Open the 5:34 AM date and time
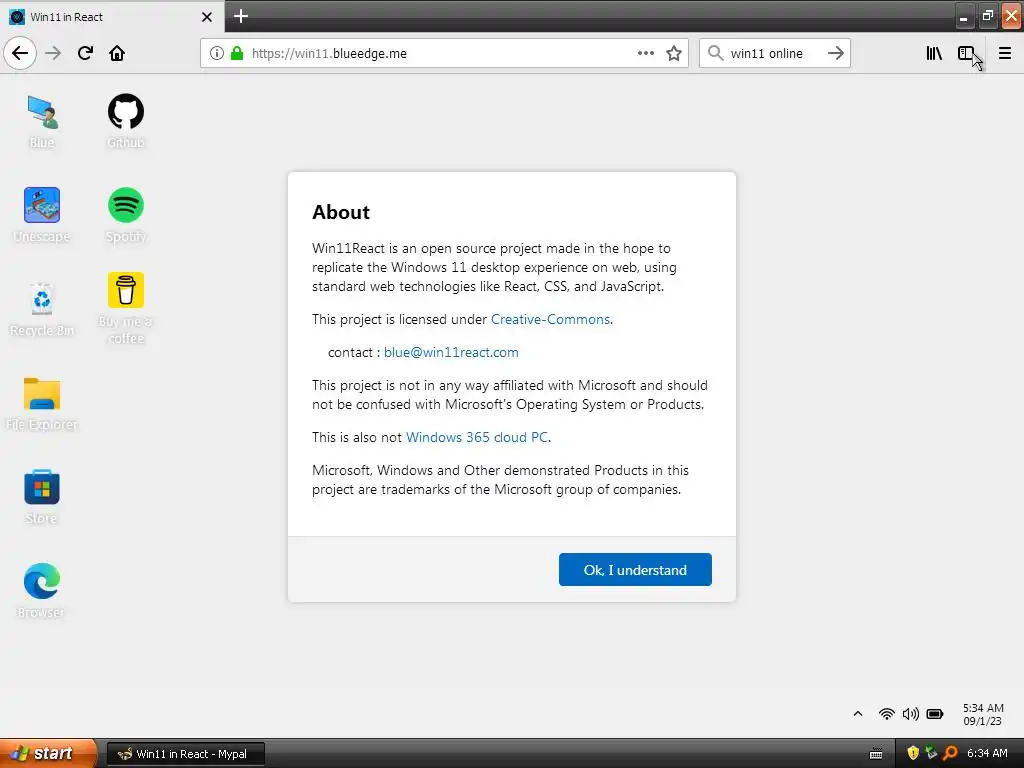The width and height of the screenshot is (1024, 768). (983, 714)
